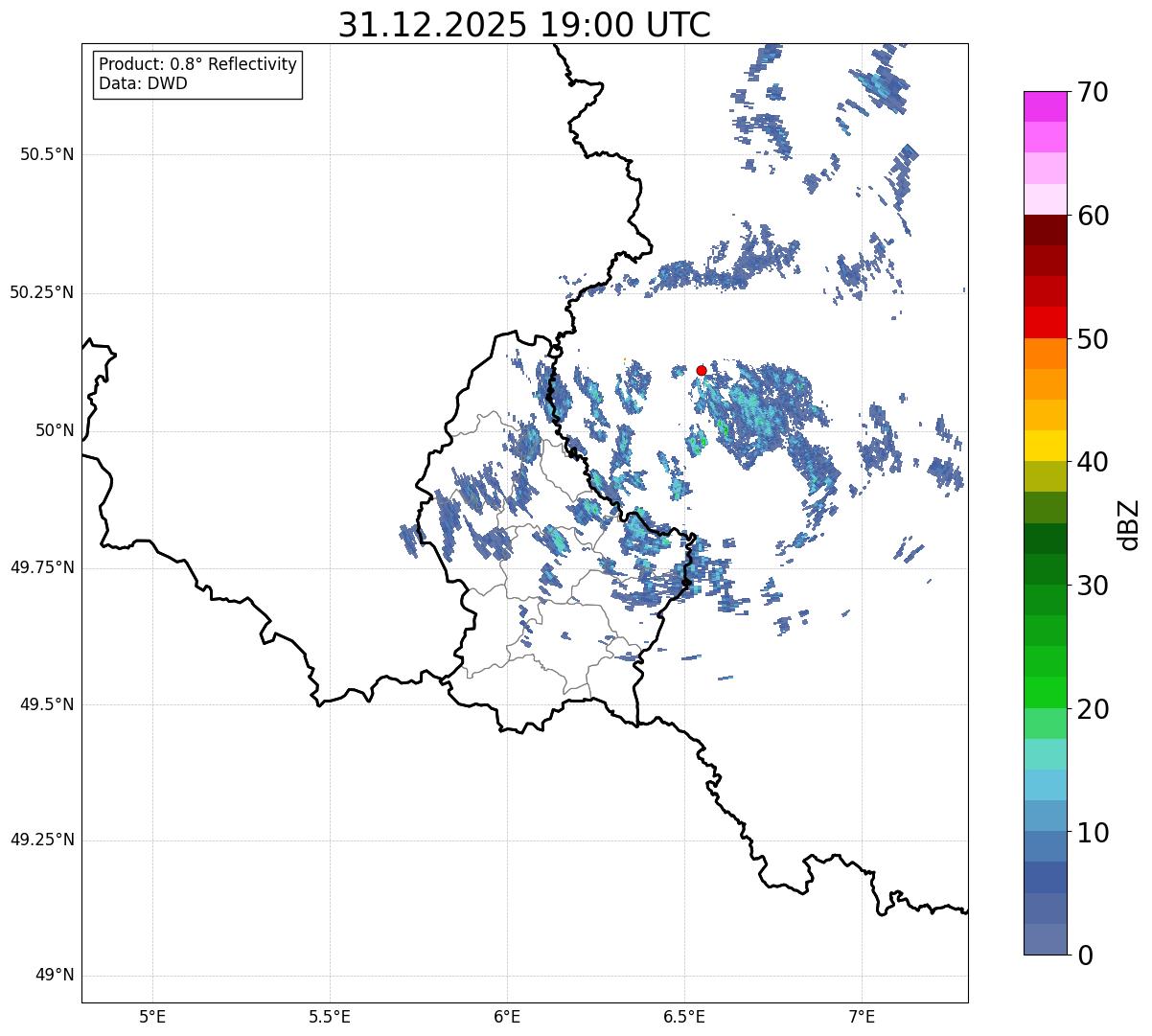Select the "50°N" latitude label
The image size is (1152, 1036).
coord(56,430)
